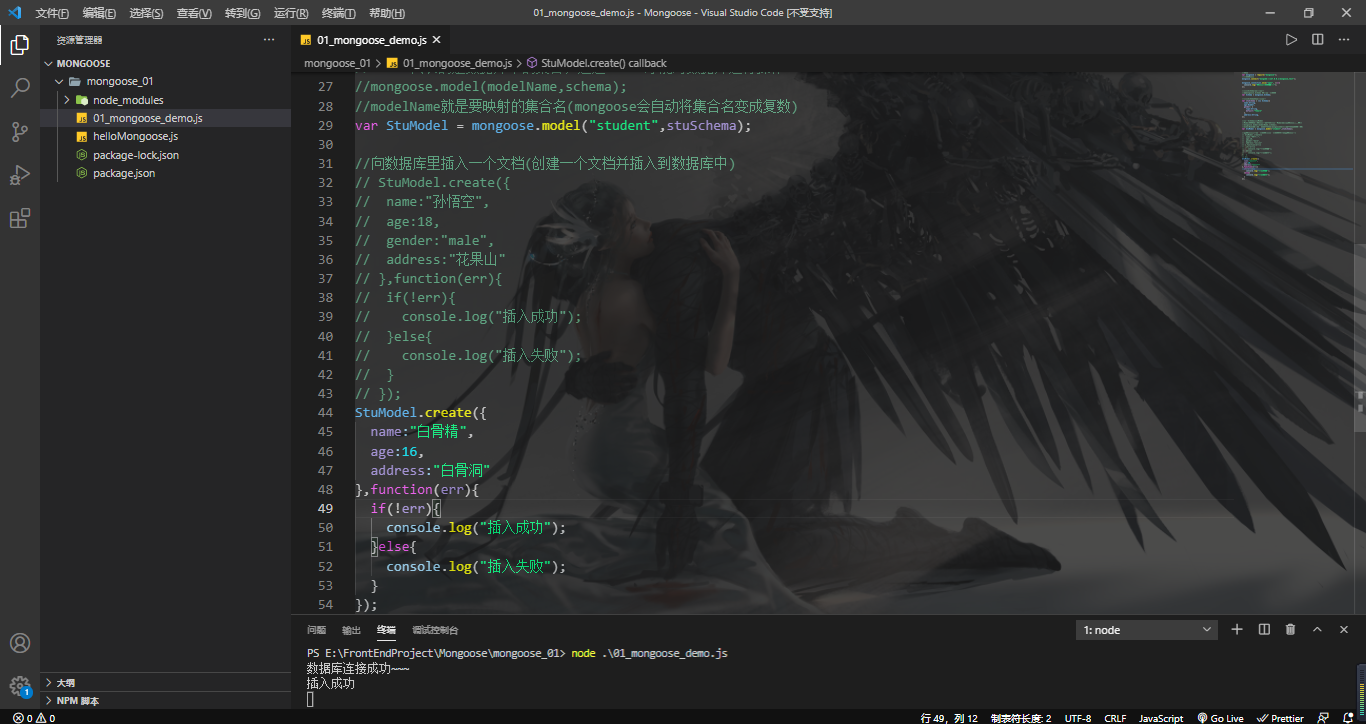Viewport: 1366px width, 724px height.
Task: Open the Accounts menu icon
Action: (19, 643)
